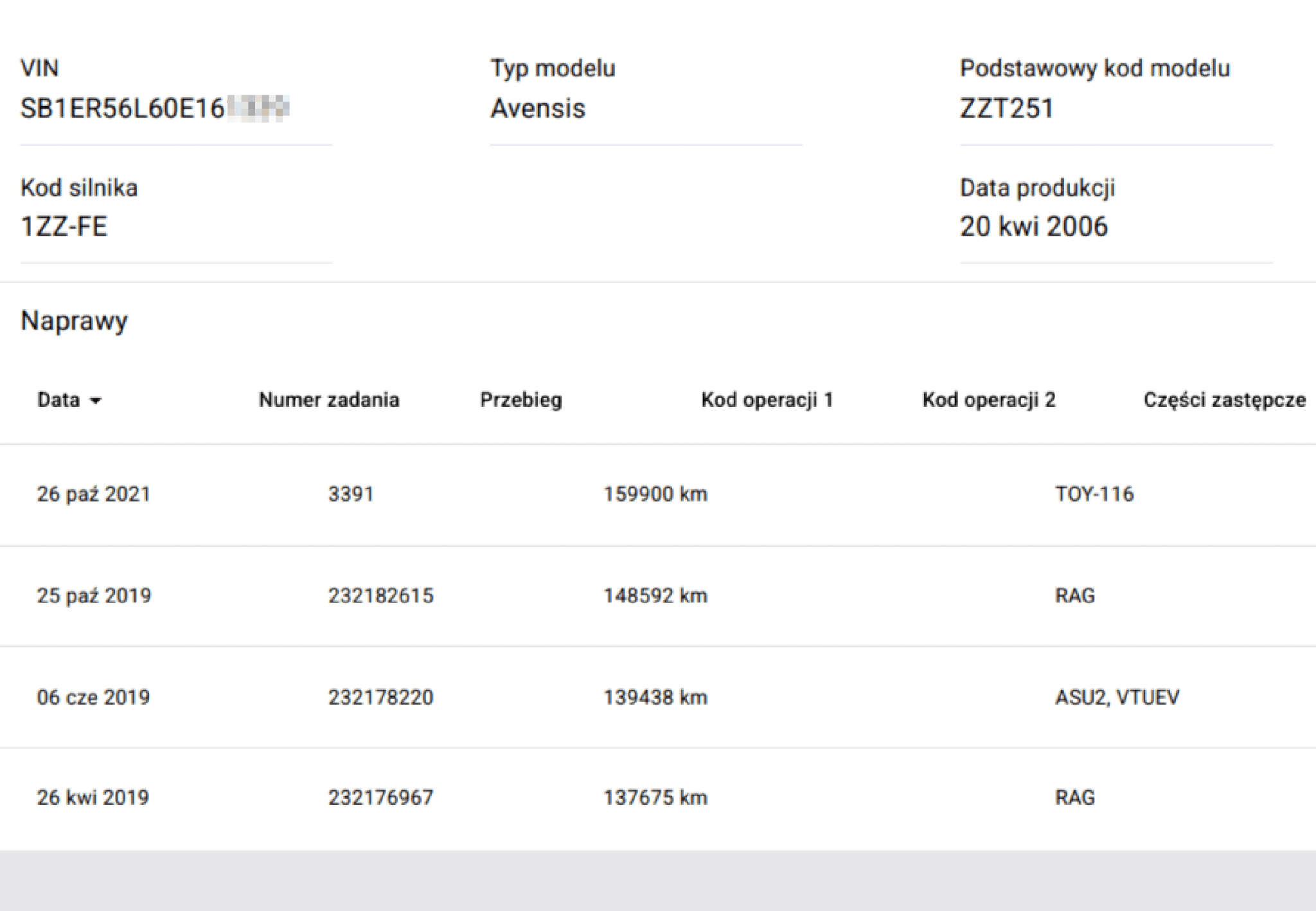Click the Kod operacji 2 header
The width and height of the screenshot is (1316, 911).
coord(988,400)
